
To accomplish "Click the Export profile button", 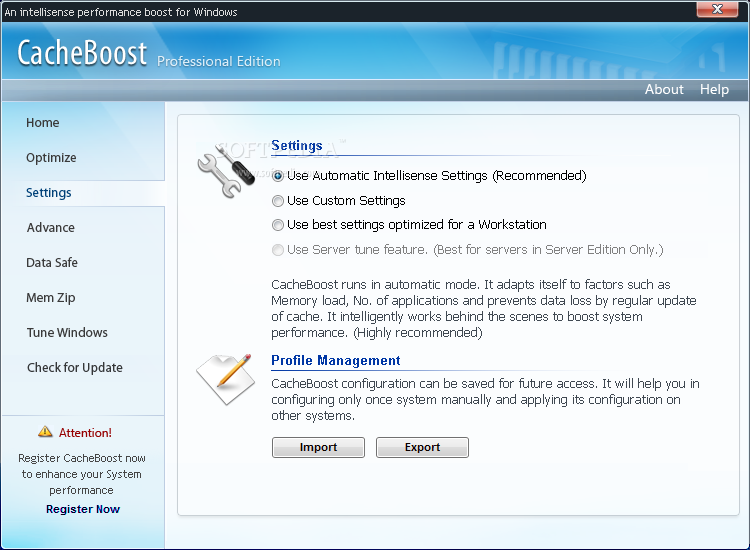I will [x=422, y=447].
